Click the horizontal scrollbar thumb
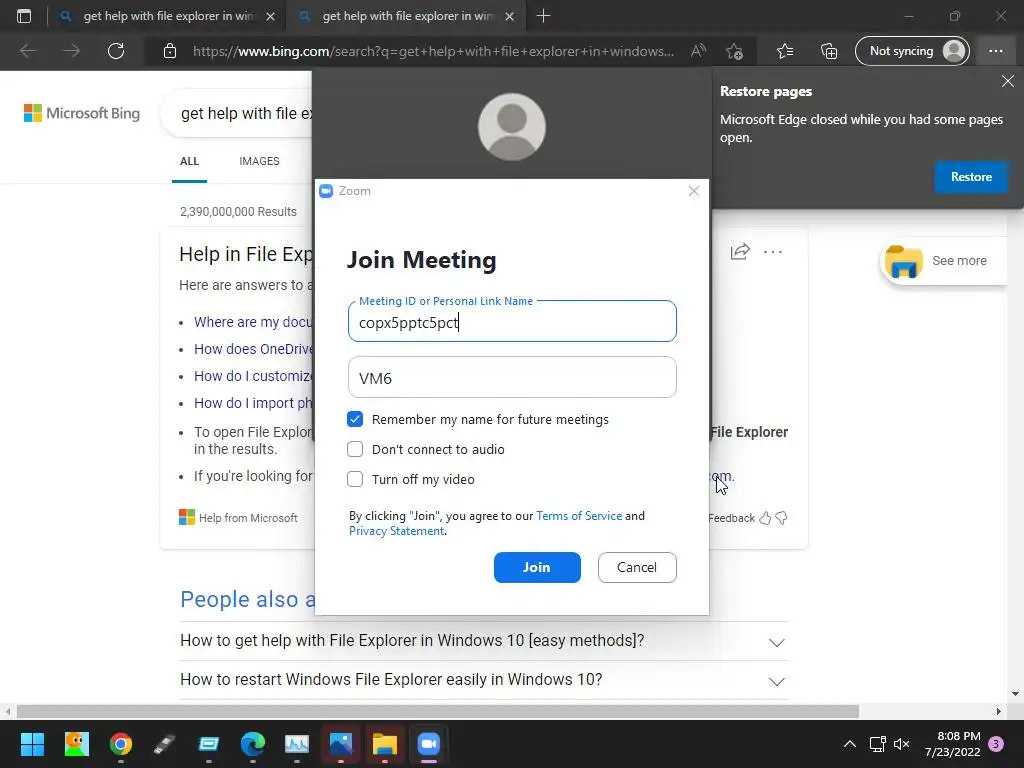The image size is (1024, 768). click(x=438, y=711)
